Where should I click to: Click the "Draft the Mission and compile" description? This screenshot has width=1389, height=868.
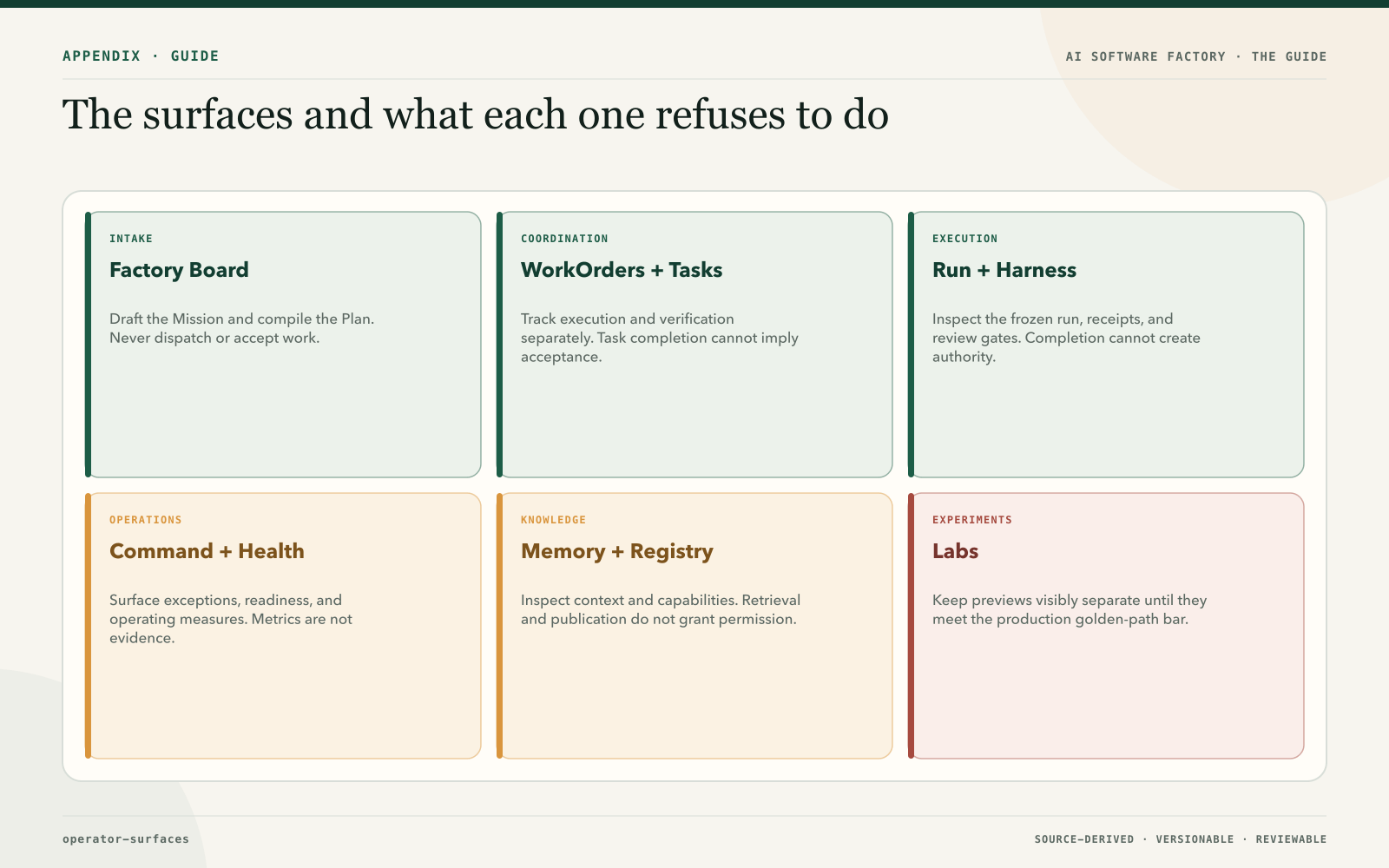pyautogui.click(x=242, y=328)
